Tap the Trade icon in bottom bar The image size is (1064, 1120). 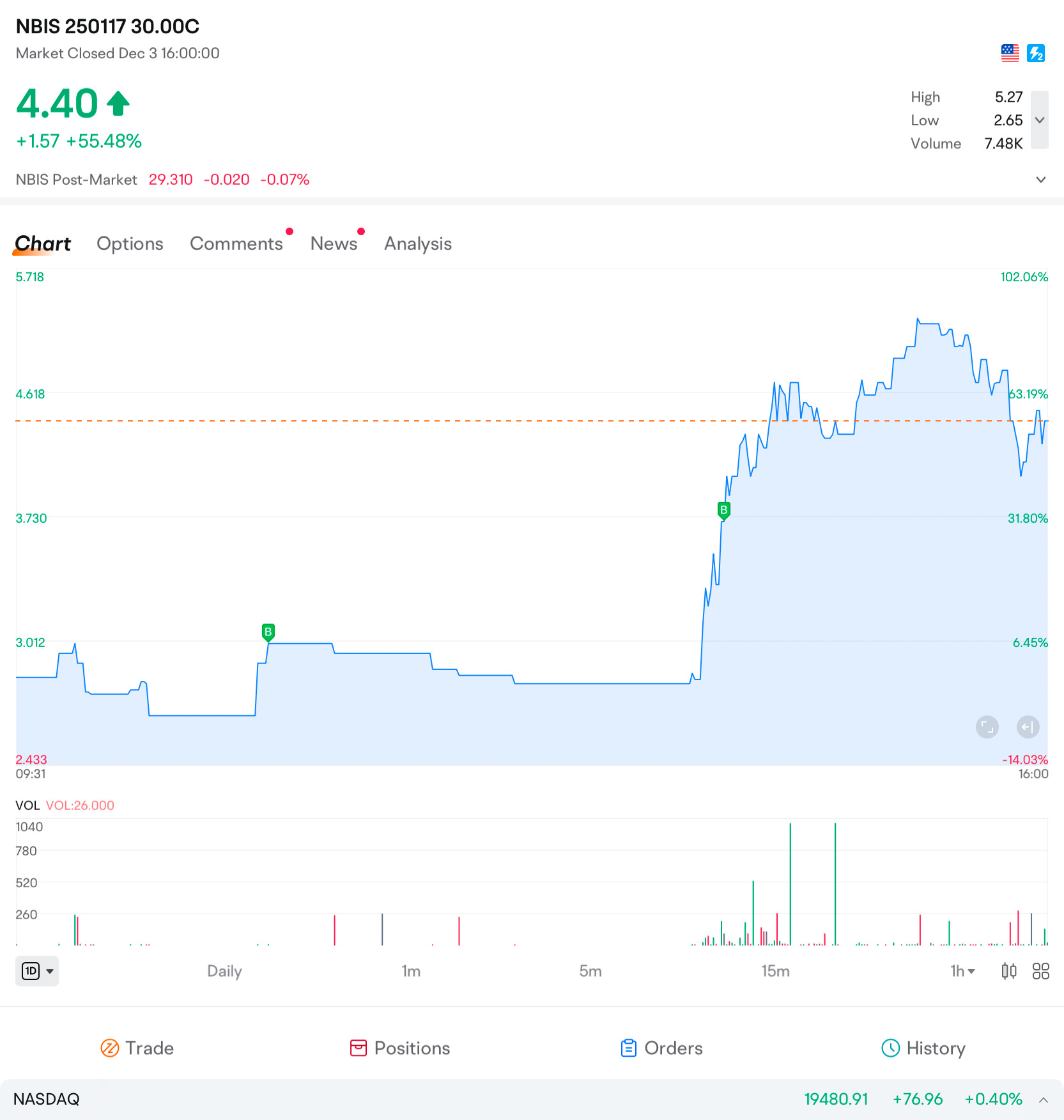[x=110, y=1048]
